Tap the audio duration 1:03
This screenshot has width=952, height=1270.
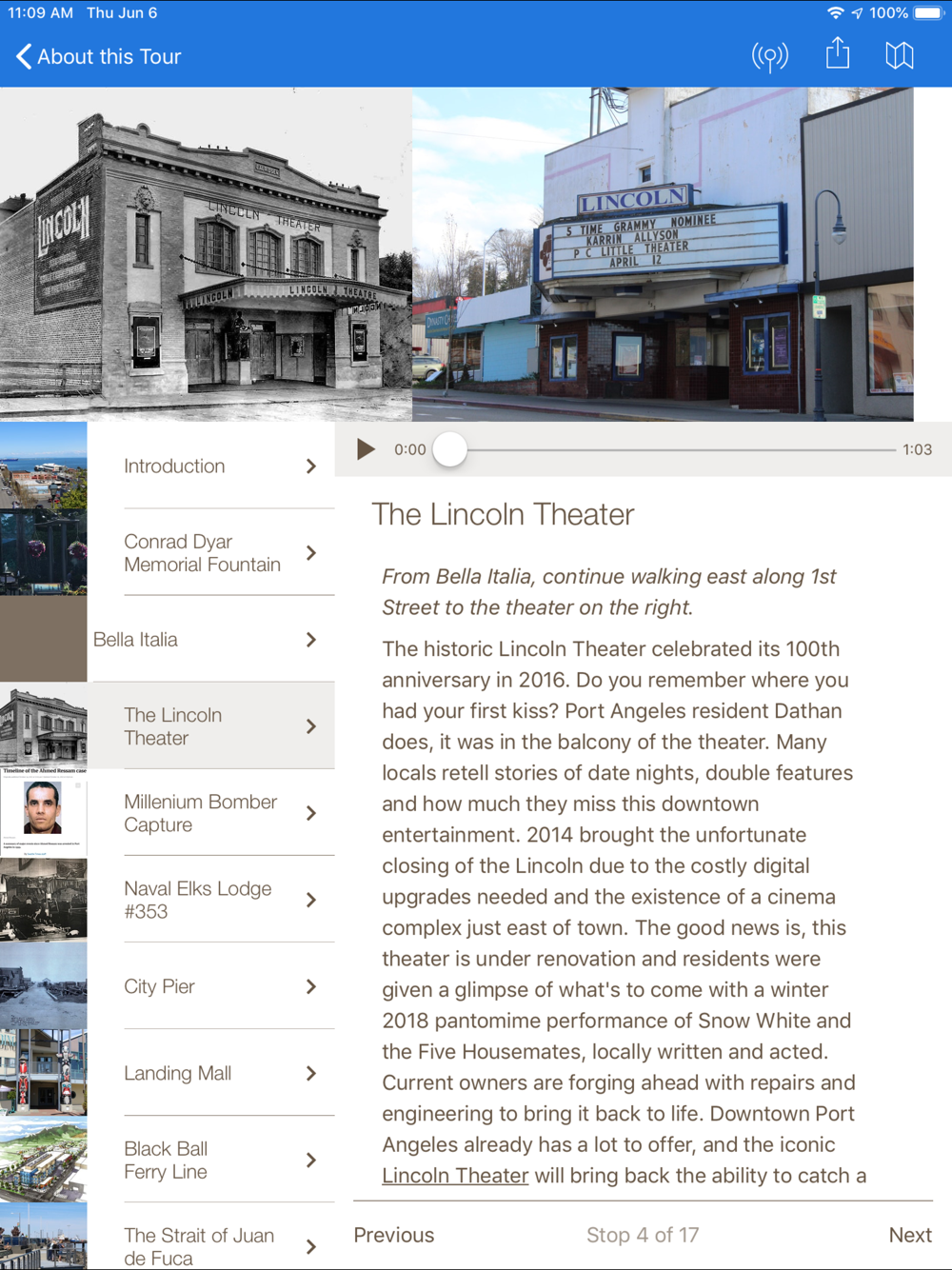(x=918, y=449)
